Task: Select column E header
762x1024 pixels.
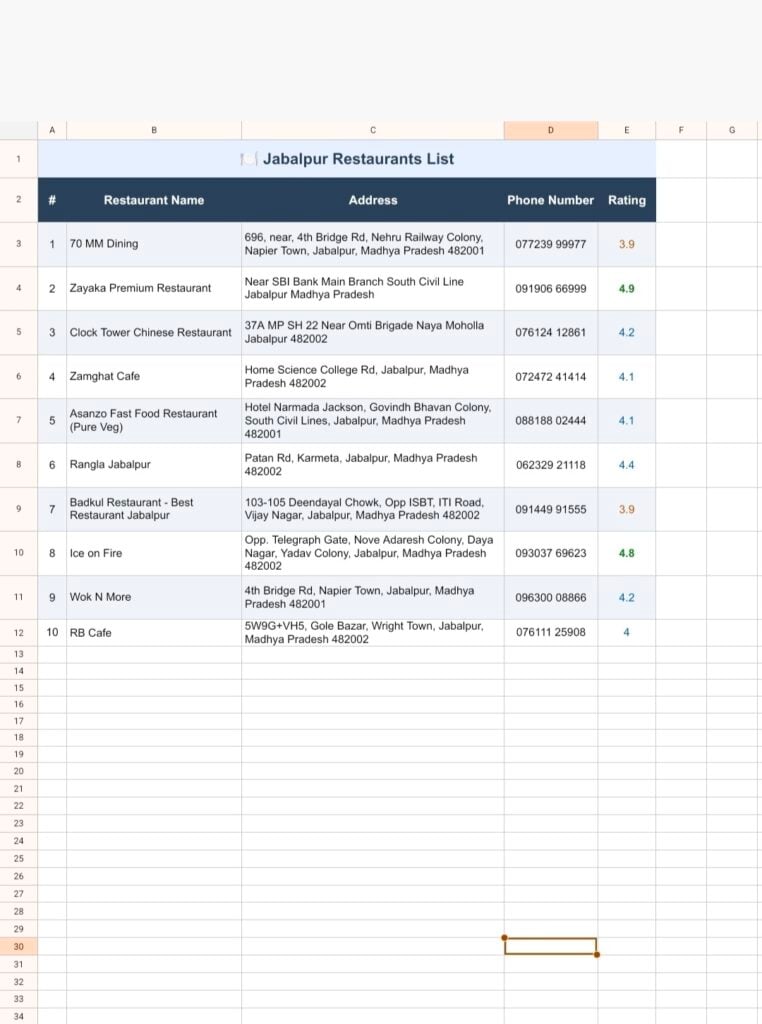Action: tap(627, 130)
